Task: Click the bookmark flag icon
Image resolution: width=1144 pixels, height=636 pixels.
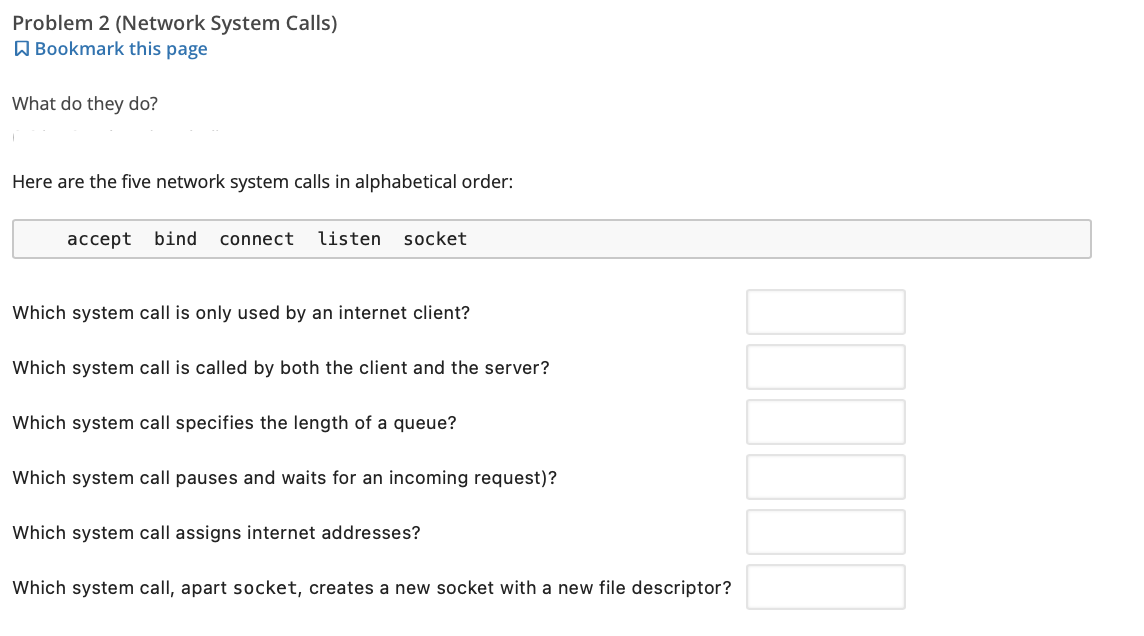Action: tap(21, 47)
